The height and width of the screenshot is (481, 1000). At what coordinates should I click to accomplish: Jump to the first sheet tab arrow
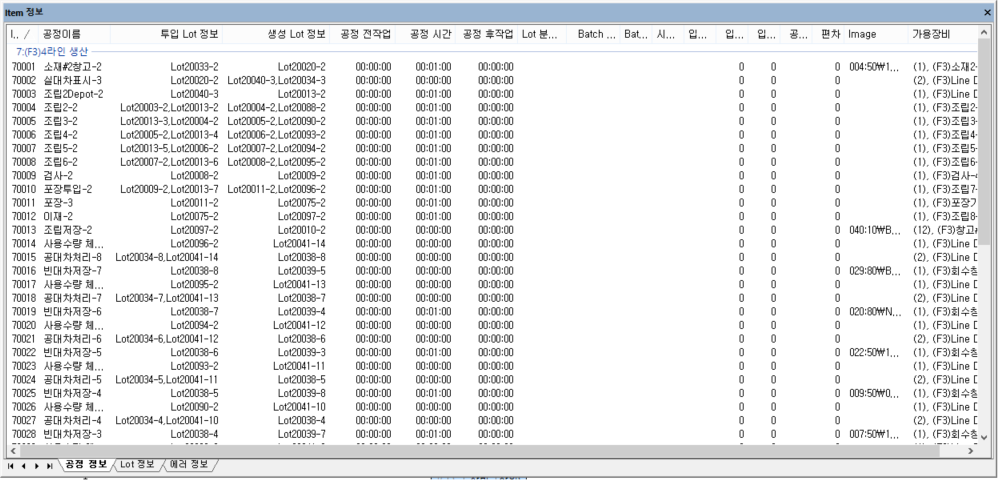10,466
